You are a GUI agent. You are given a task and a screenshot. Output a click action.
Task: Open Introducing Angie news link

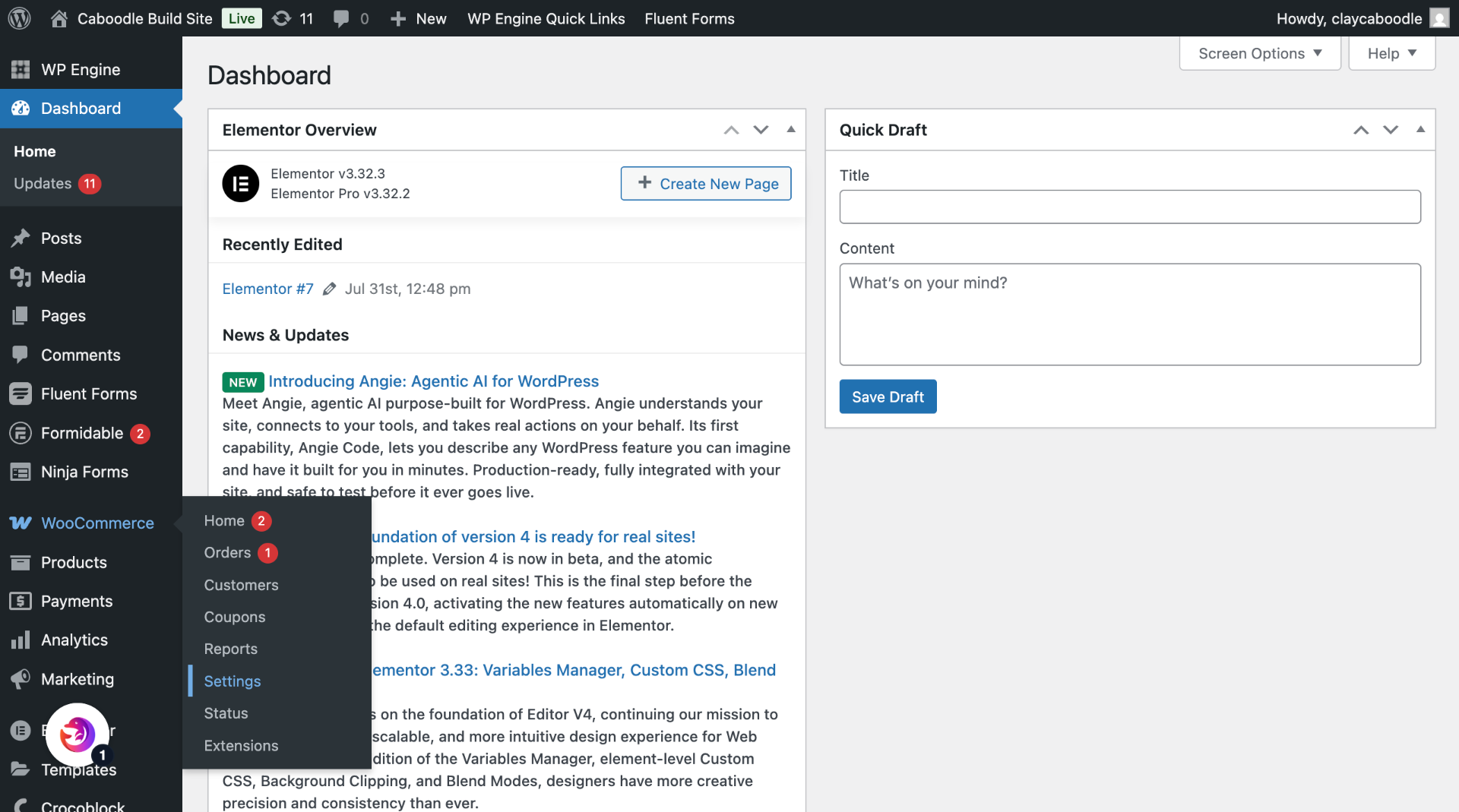tap(433, 381)
